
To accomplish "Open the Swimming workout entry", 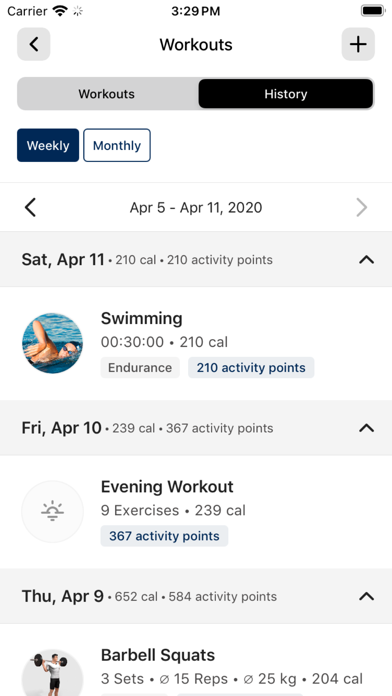I will tap(196, 343).
